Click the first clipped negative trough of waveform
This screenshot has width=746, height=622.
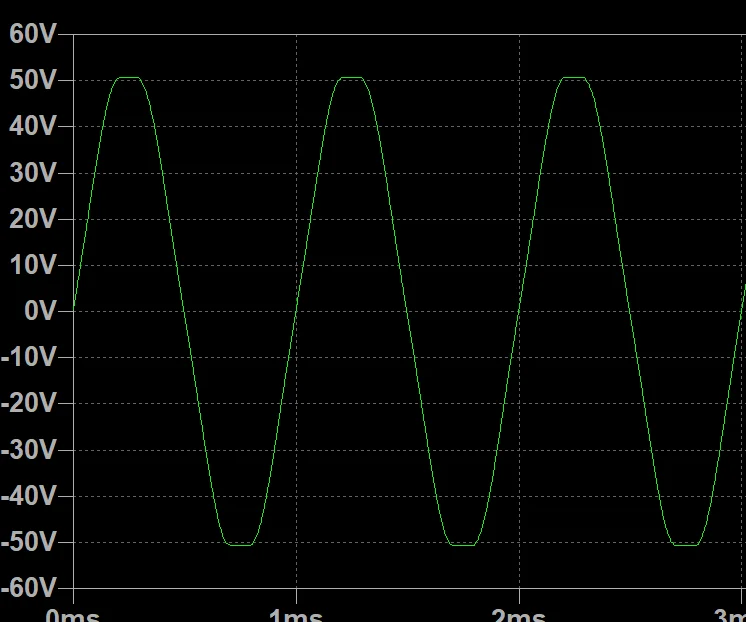(240, 544)
